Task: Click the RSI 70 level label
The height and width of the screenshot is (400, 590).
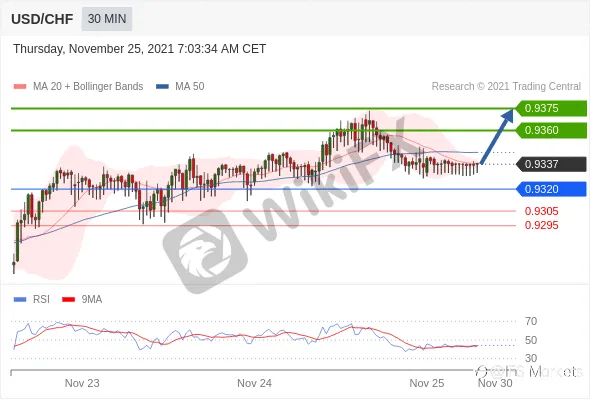Action: [531, 321]
